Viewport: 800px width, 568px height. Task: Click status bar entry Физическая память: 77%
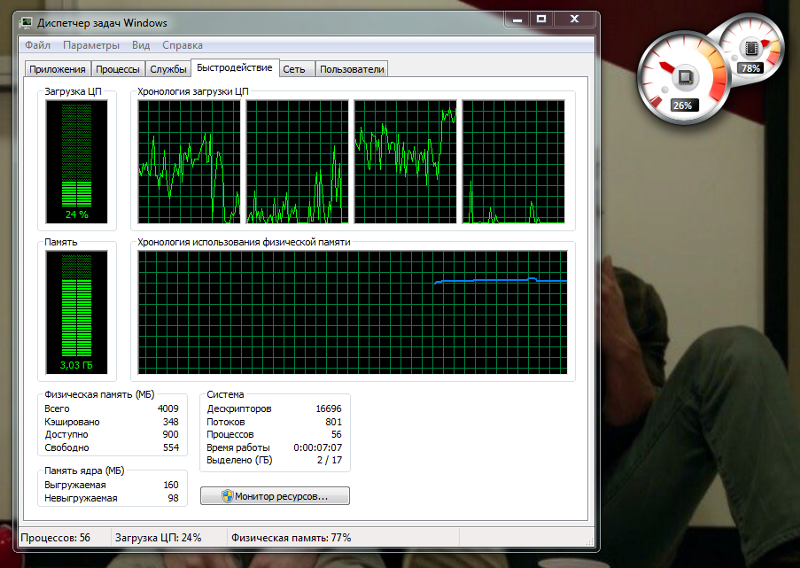291,537
